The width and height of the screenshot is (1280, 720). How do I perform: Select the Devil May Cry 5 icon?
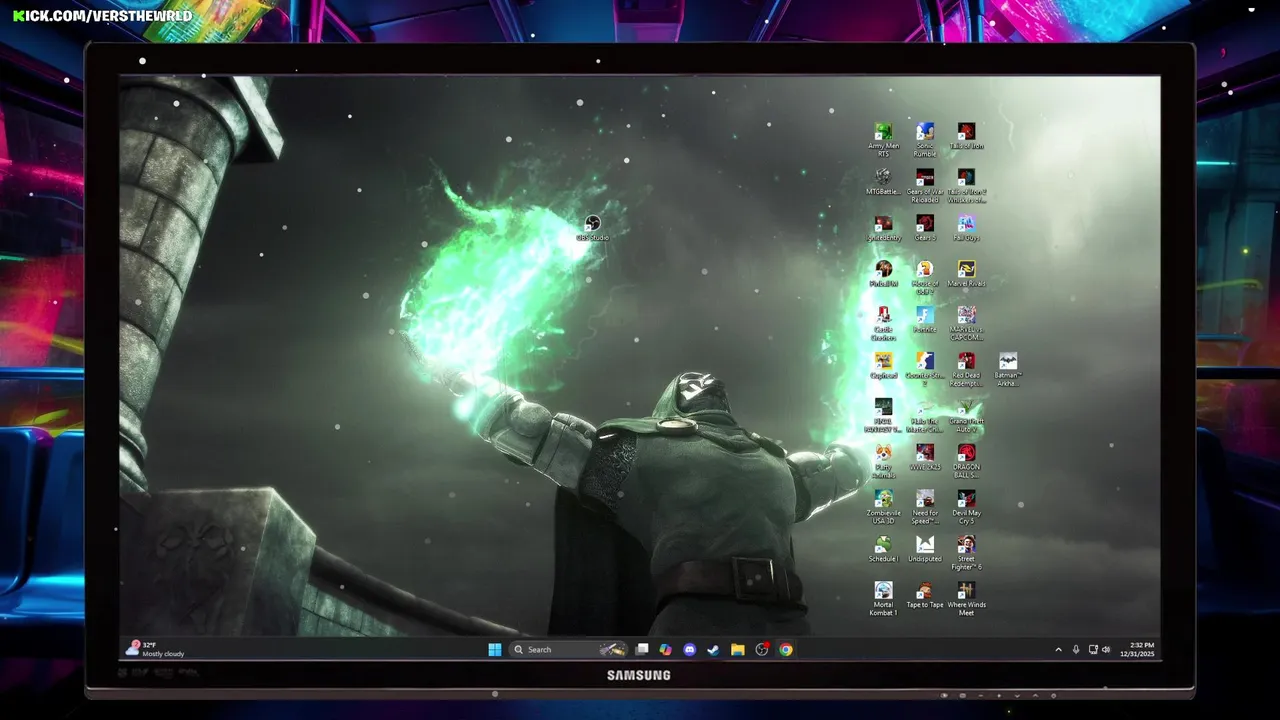point(966,507)
